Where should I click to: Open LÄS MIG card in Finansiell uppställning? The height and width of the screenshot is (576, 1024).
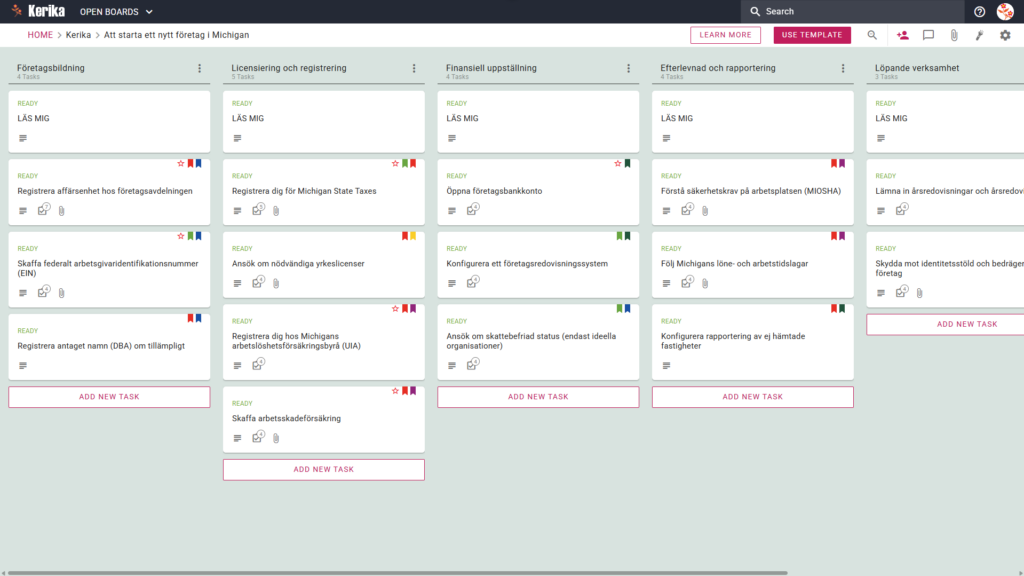coord(538,121)
